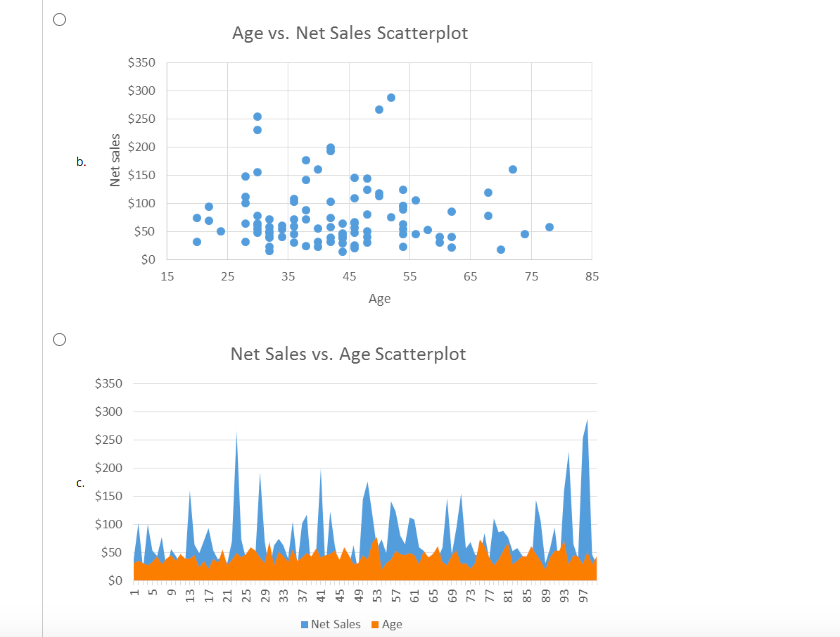Click the 'Net Sales' legend text
This screenshot has height=637, width=840.
point(335,624)
